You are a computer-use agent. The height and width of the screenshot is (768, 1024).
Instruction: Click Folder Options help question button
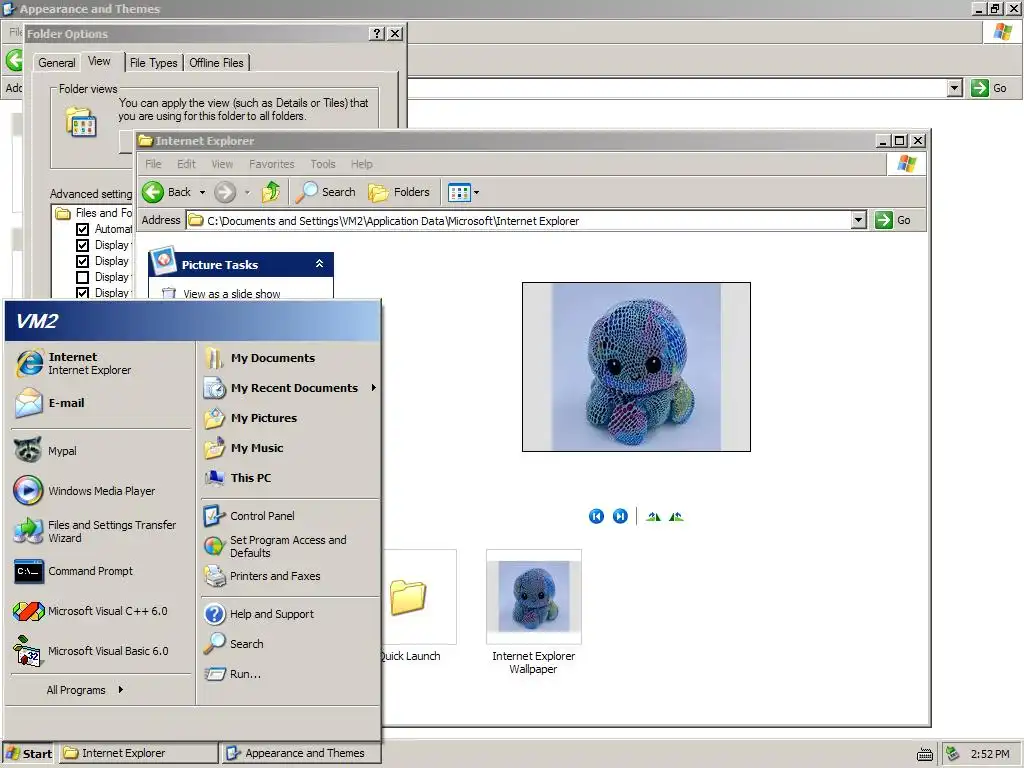click(377, 33)
